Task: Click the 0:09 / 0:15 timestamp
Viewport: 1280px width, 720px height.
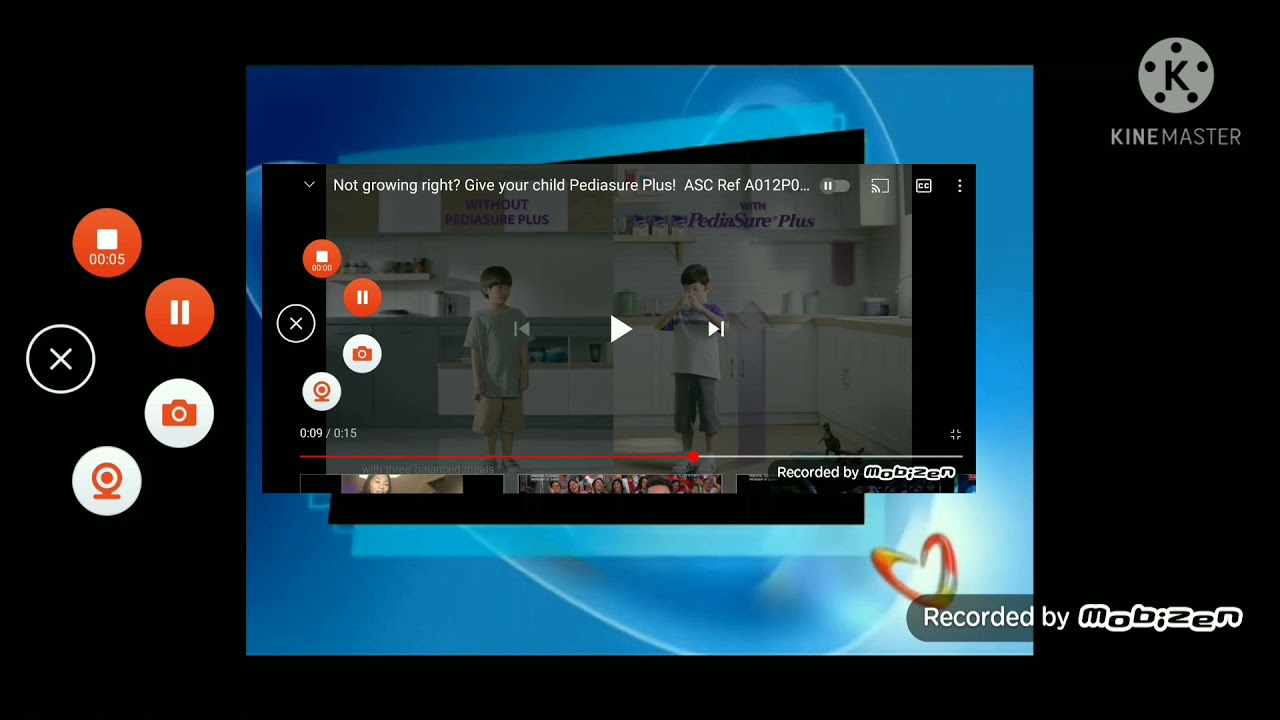Action: [x=328, y=433]
